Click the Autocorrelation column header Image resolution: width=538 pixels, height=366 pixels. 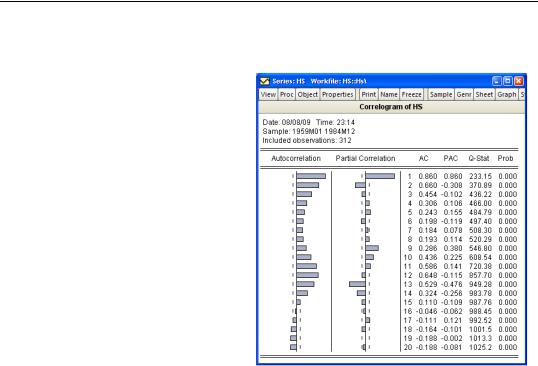click(x=296, y=158)
